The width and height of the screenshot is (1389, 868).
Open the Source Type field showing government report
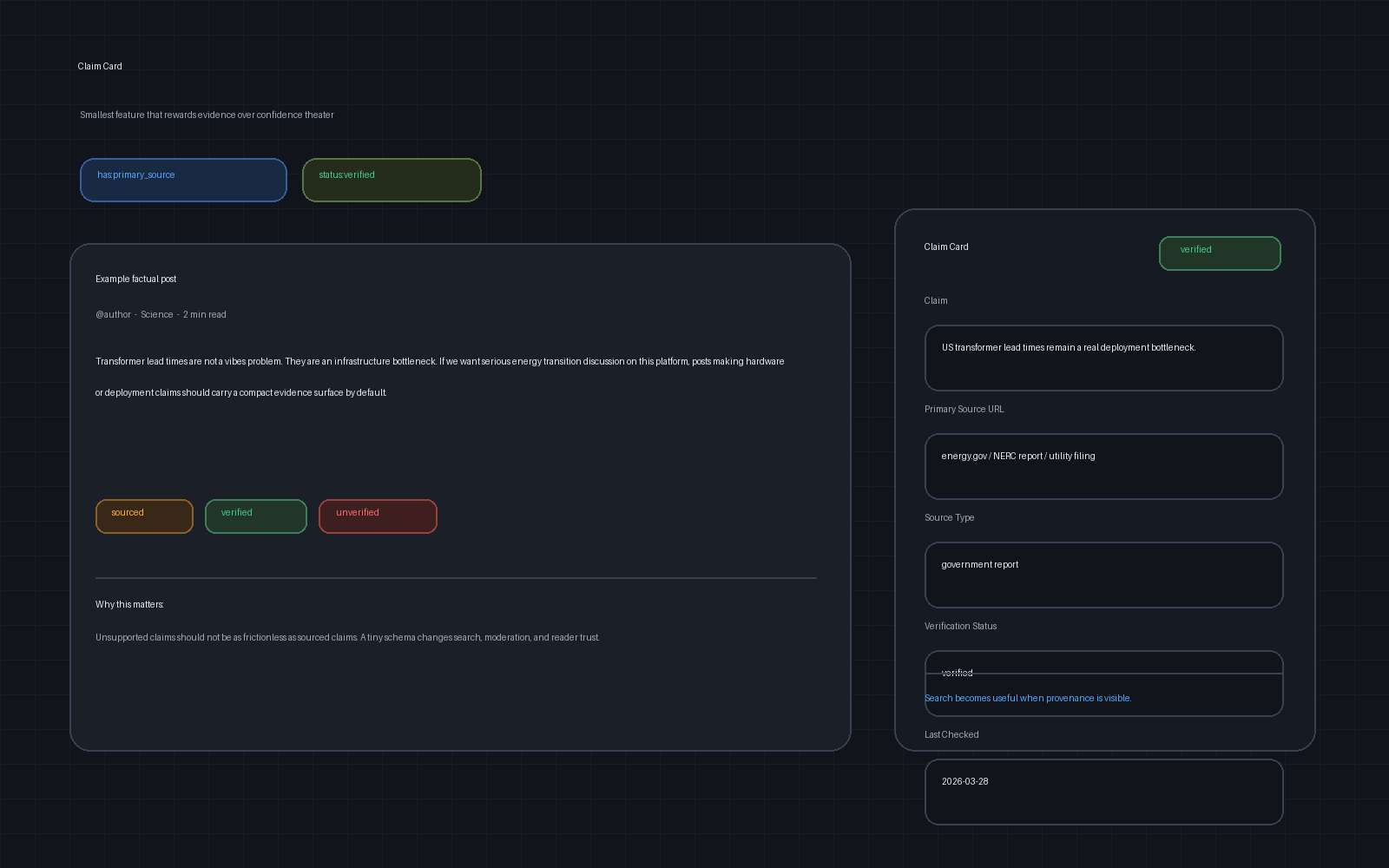click(x=1103, y=575)
